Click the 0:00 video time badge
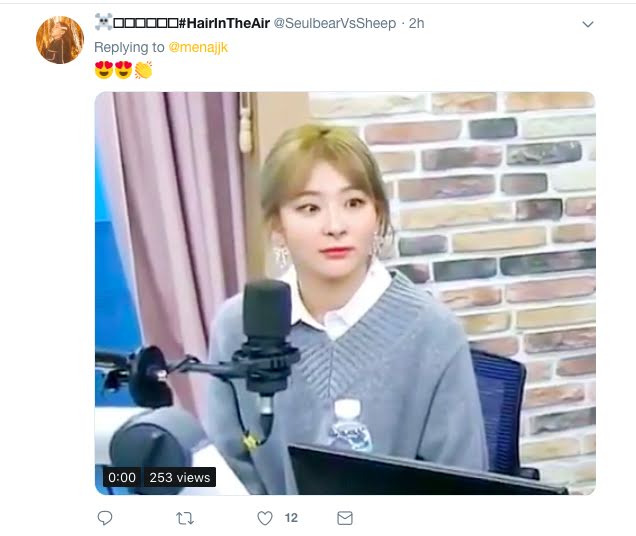The height and width of the screenshot is (536, 636). pos(122,477)
